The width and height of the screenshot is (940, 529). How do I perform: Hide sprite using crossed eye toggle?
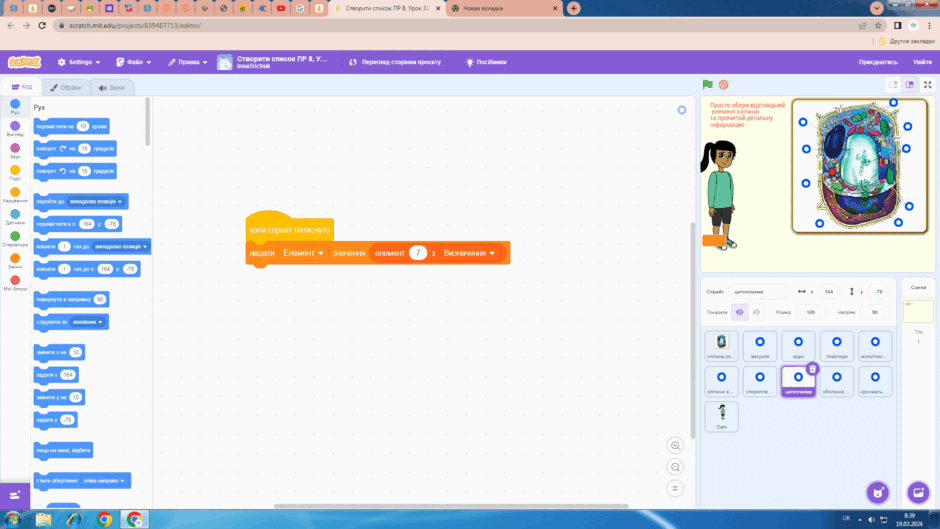coord(757,312)
